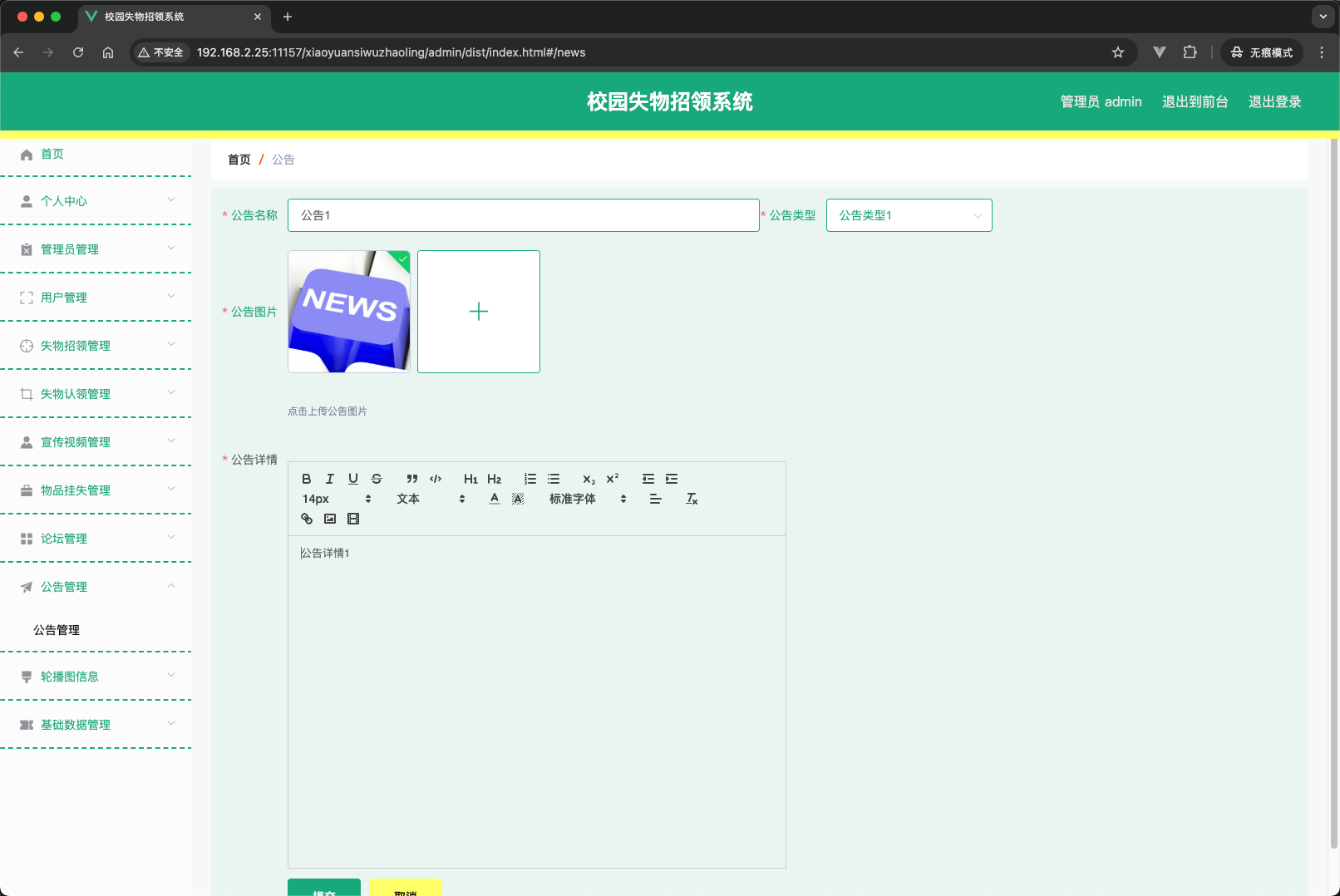Click 首页 breadcrumb link
Image resolution: width=1340 pixels, height=896 pixels.
coord(239,160)
